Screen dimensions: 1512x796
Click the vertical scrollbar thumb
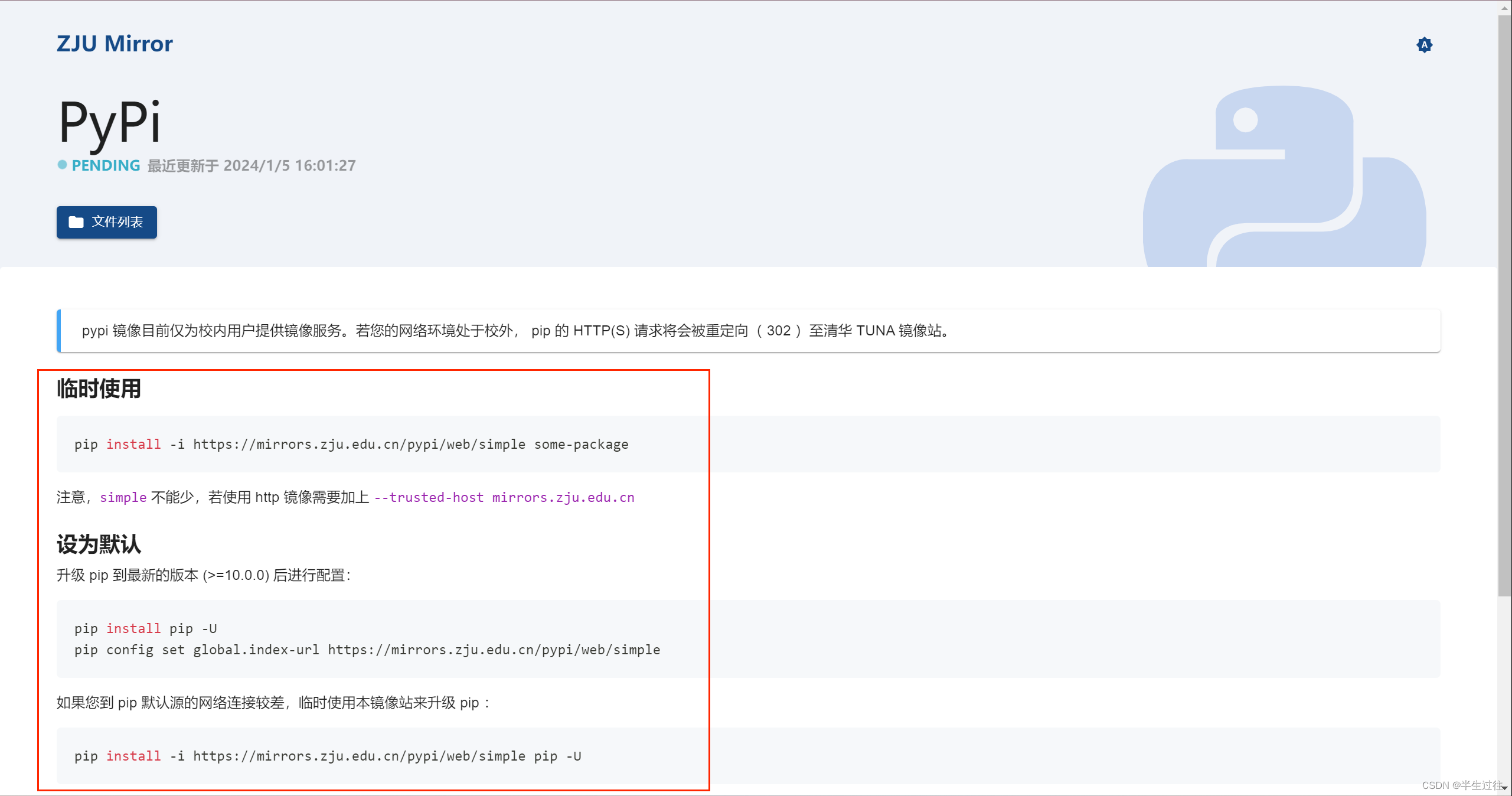(x=1504, y=305)
